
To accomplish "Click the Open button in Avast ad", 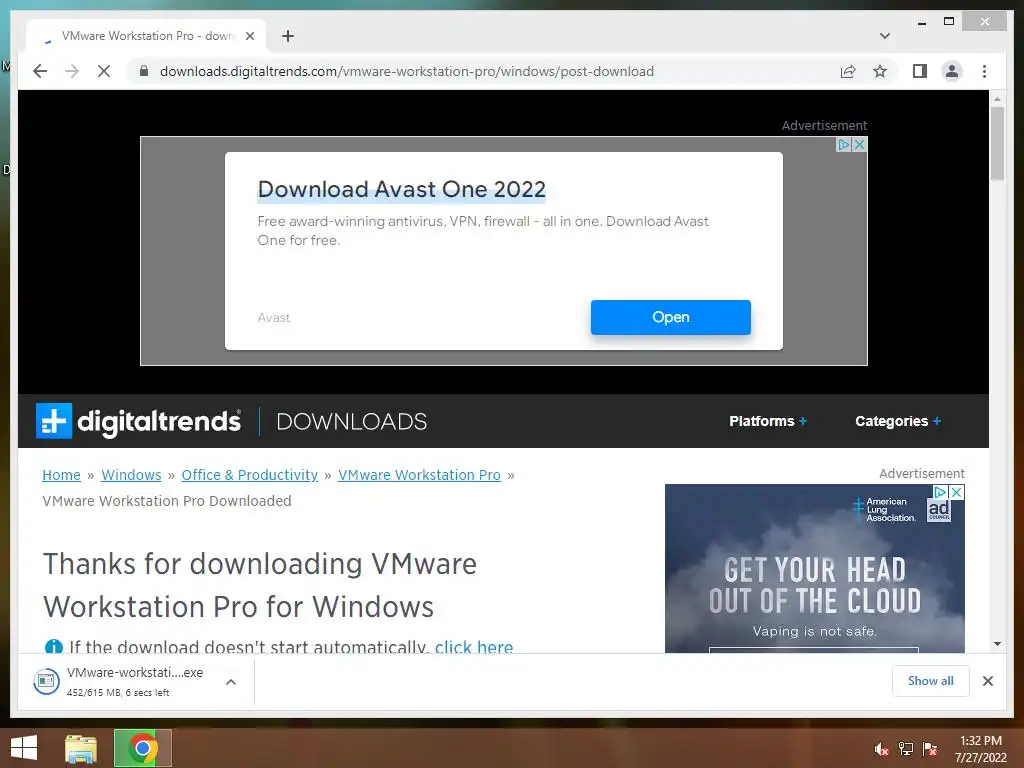I will tap(671, 317).
